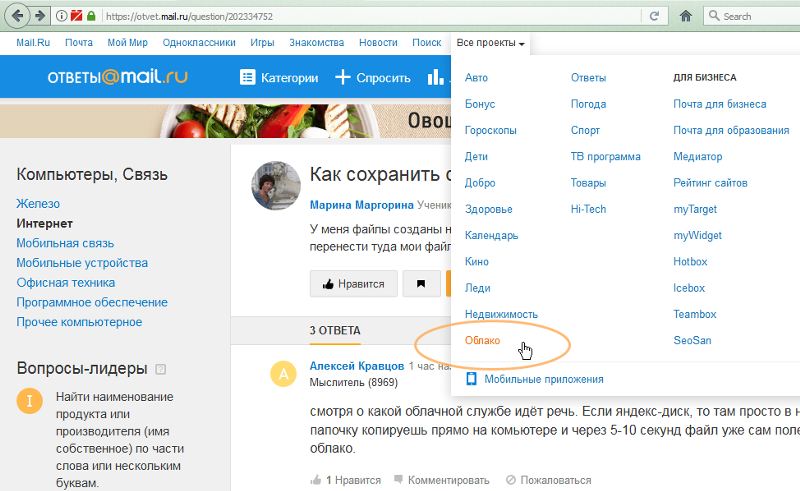Viewport: 800px width, 491px height.
Task: Click the orange I avatar in Вопросы-лидеры
Action: (x=30, y=401)
